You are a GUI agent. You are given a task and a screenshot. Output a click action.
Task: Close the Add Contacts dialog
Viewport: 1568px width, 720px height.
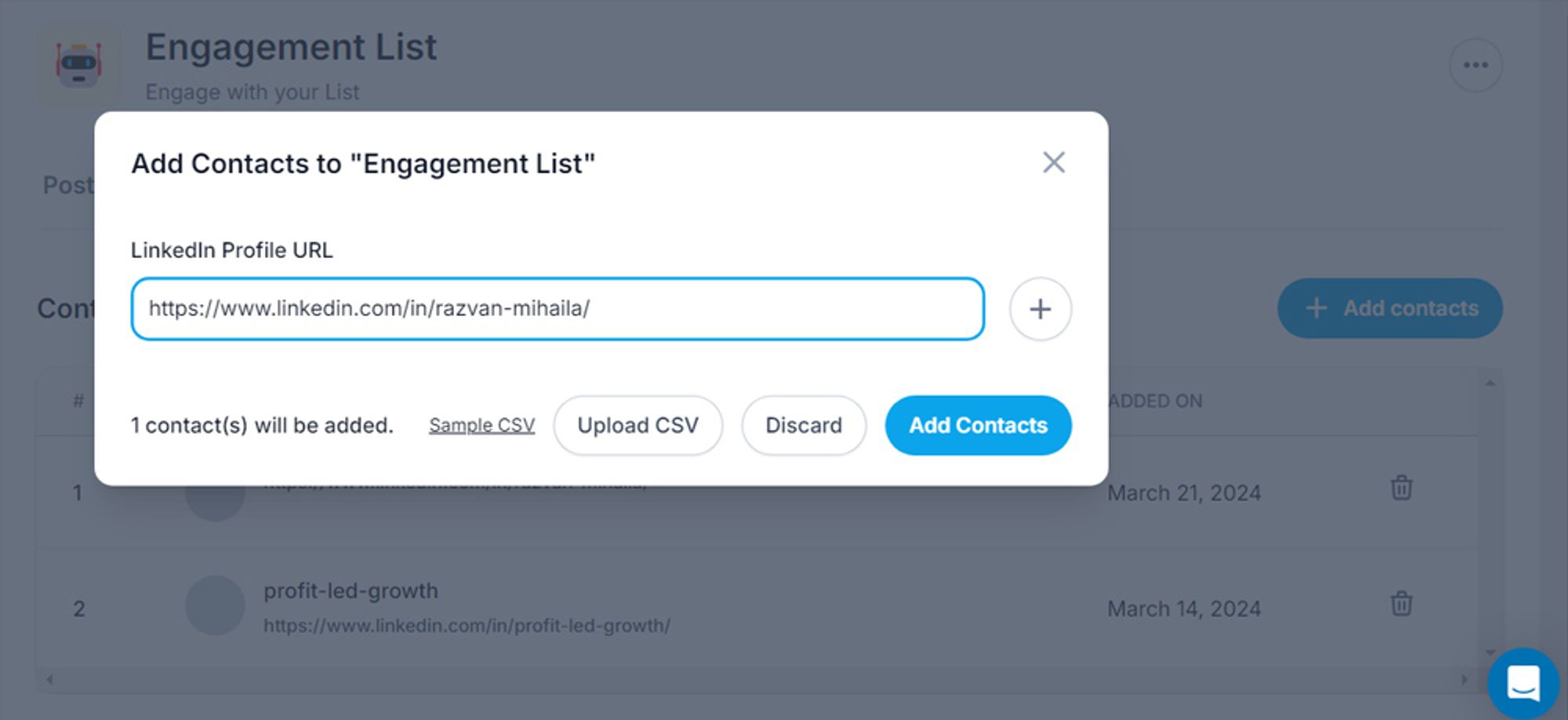(1054, 162)
